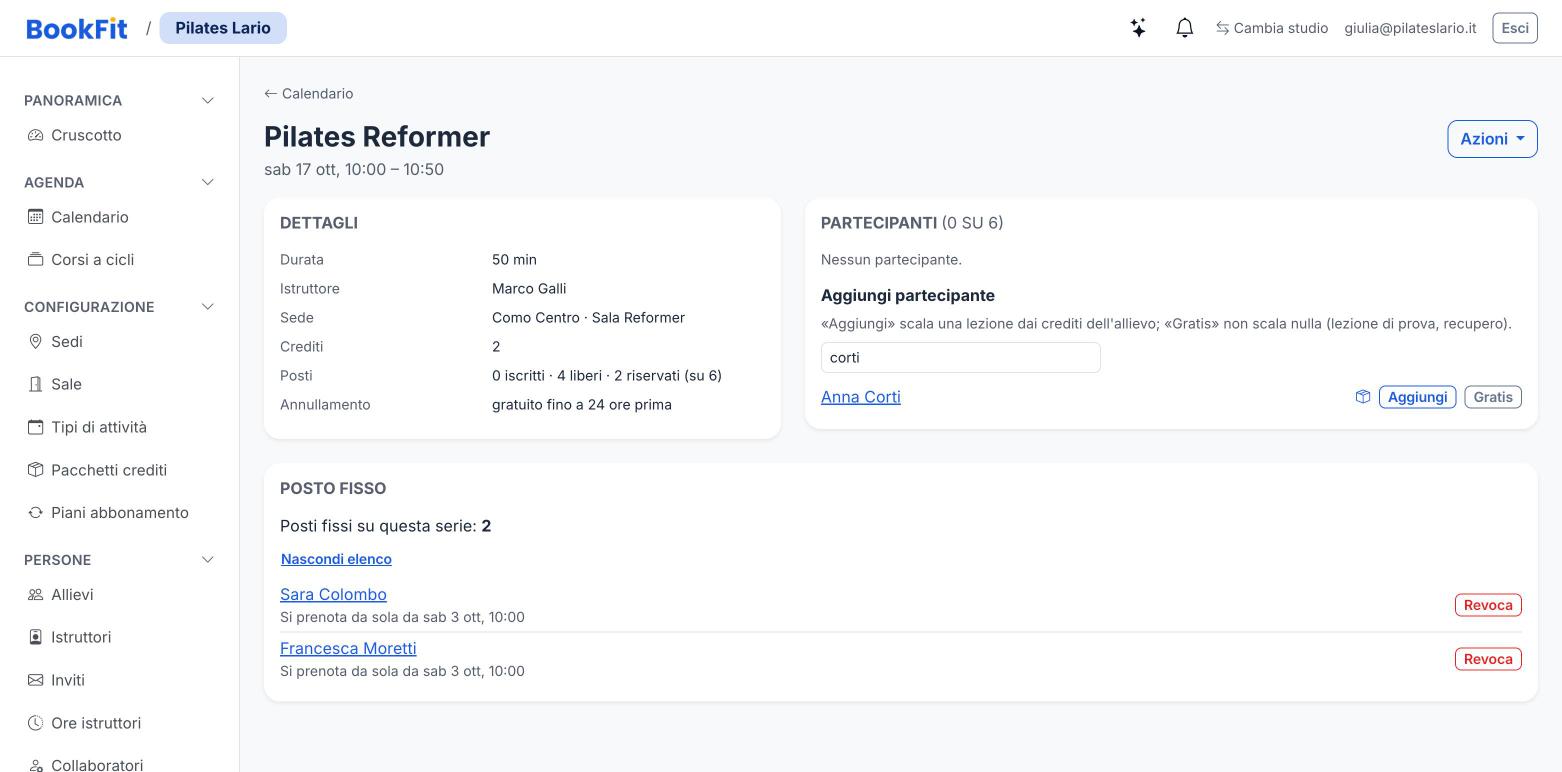The width and height of the screenshot is (1562, 772).
Task: Click the Tipi di attività icon
Action: [35, 427]
